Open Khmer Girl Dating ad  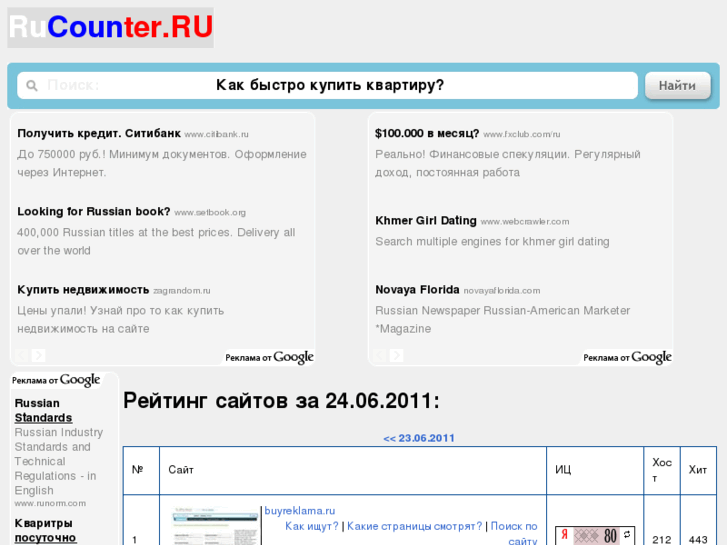point(426,221)
